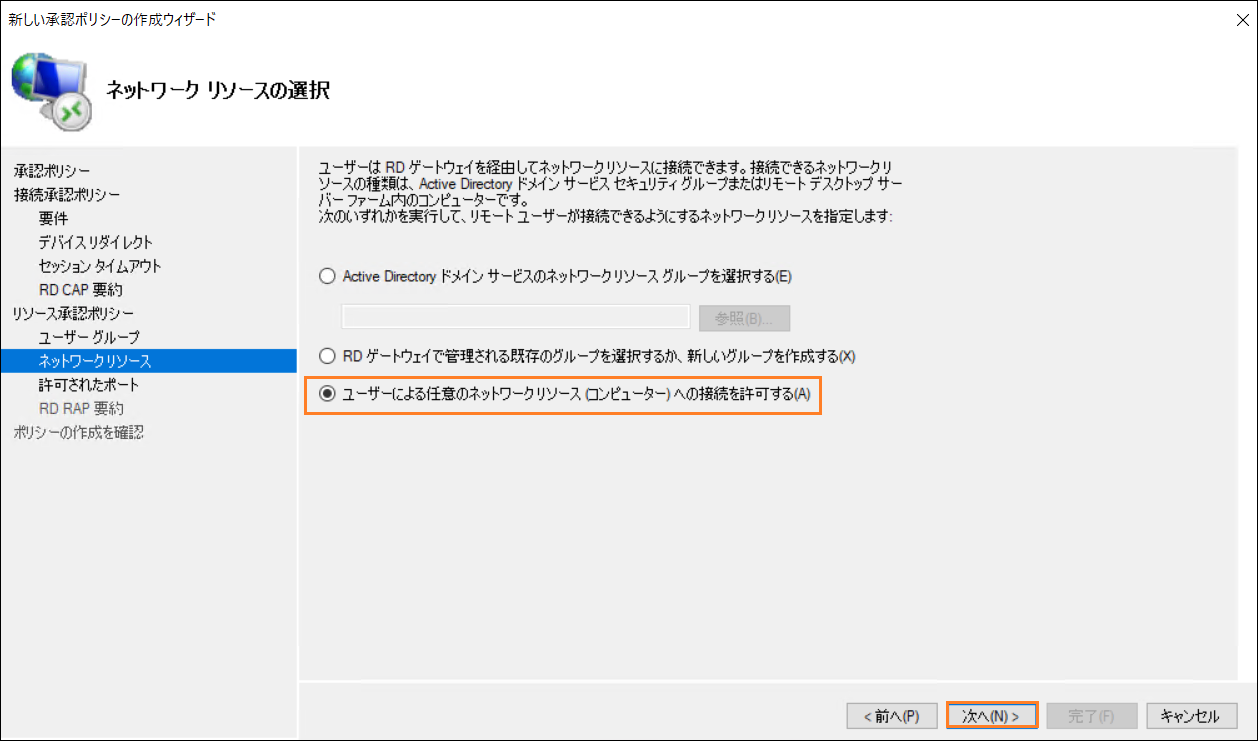Viewport: 1258px width, 741px height.
Task: Cancel the wizard with キャンセル button
Action: coord(1191,716)
